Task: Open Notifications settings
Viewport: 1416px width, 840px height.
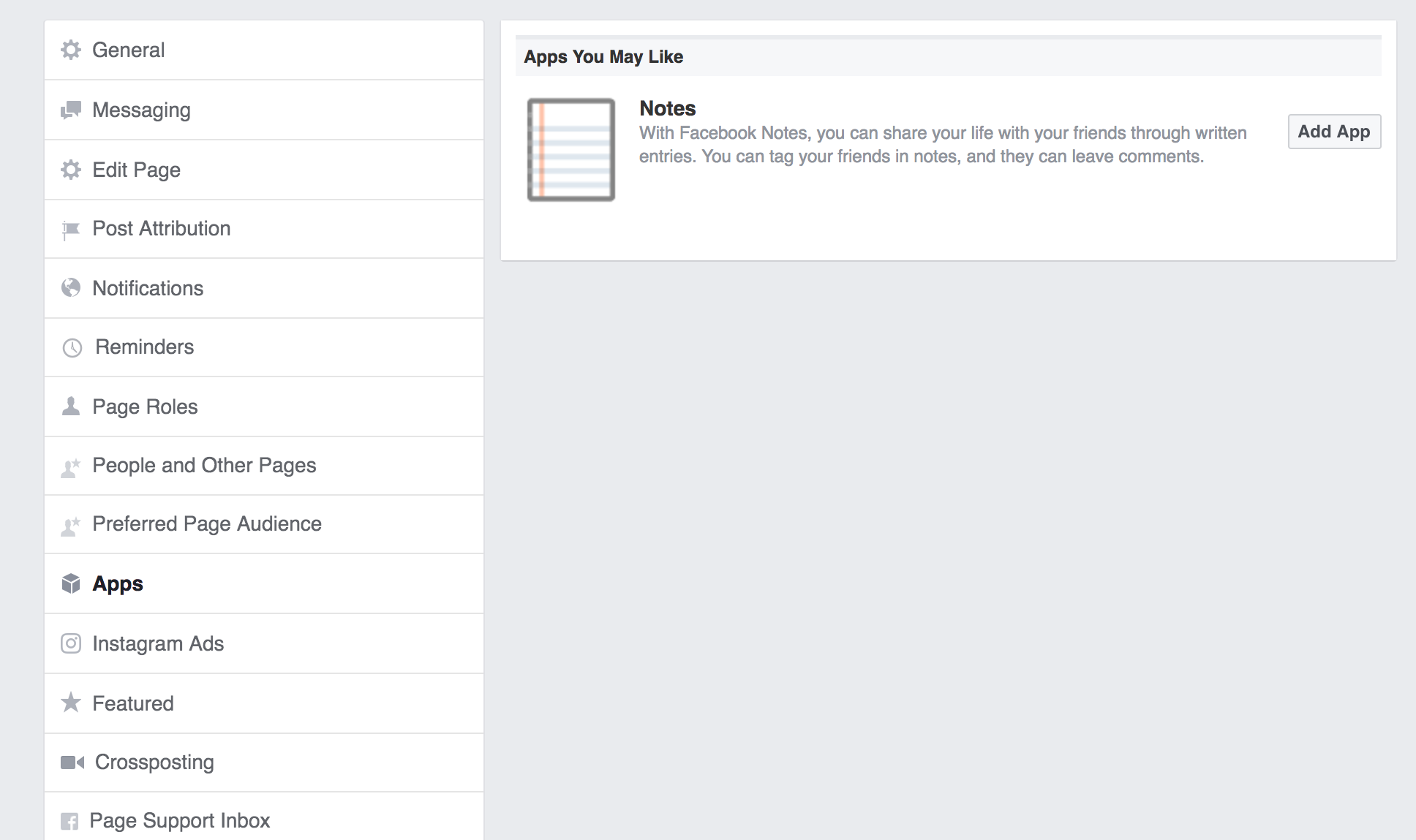Action: pos(264,288)
